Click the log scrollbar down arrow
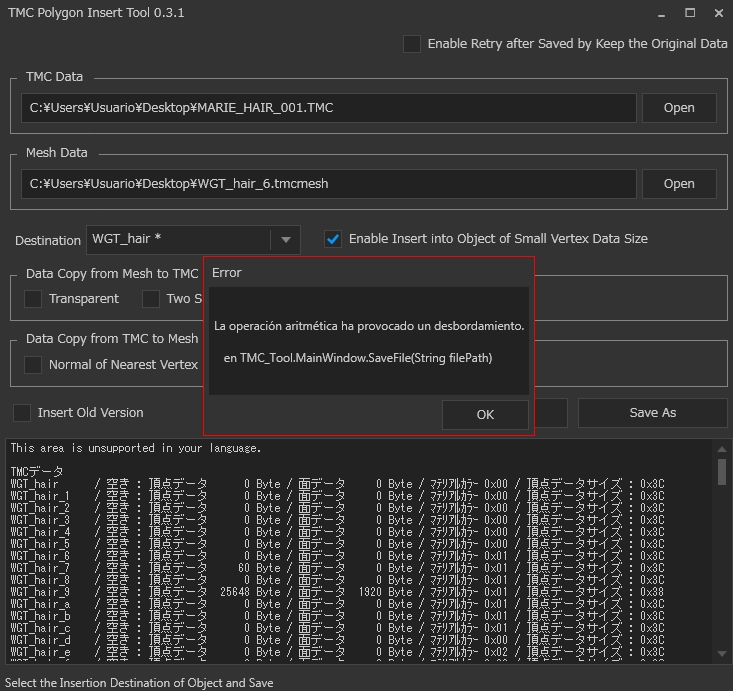 coord(722,653)
